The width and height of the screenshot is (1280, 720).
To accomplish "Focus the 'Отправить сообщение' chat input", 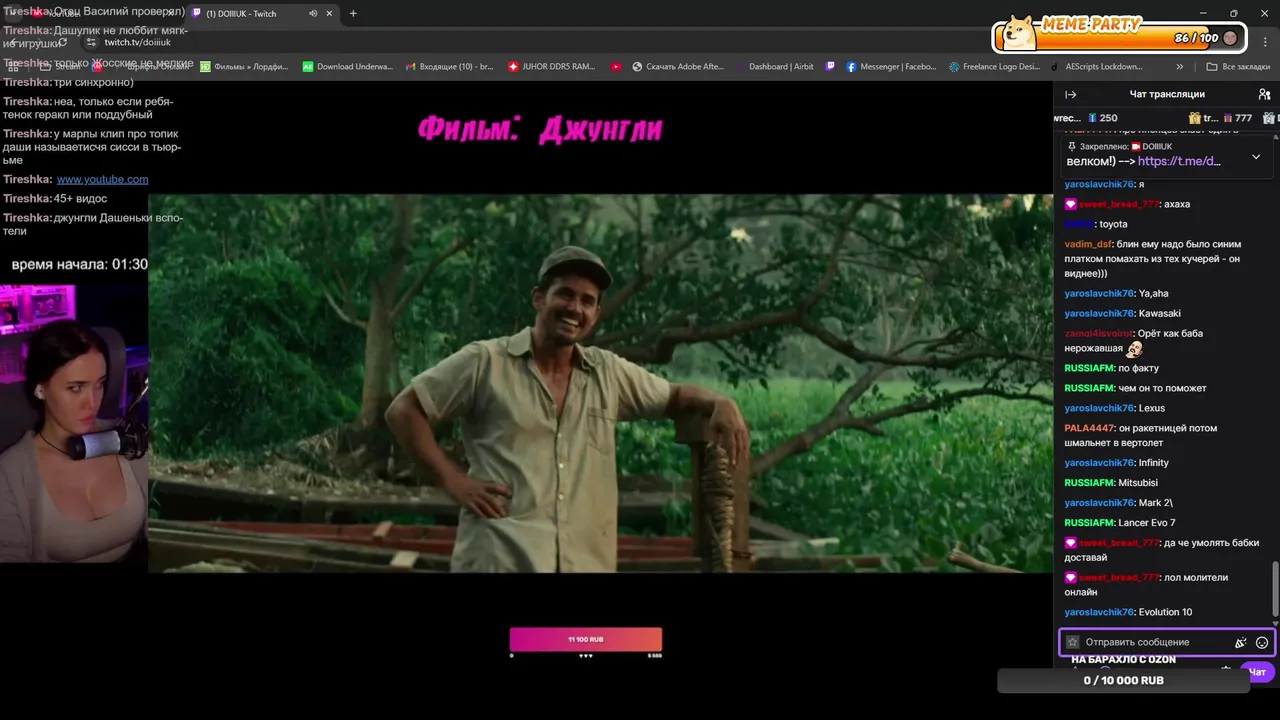I will (x=1166, y=642).
